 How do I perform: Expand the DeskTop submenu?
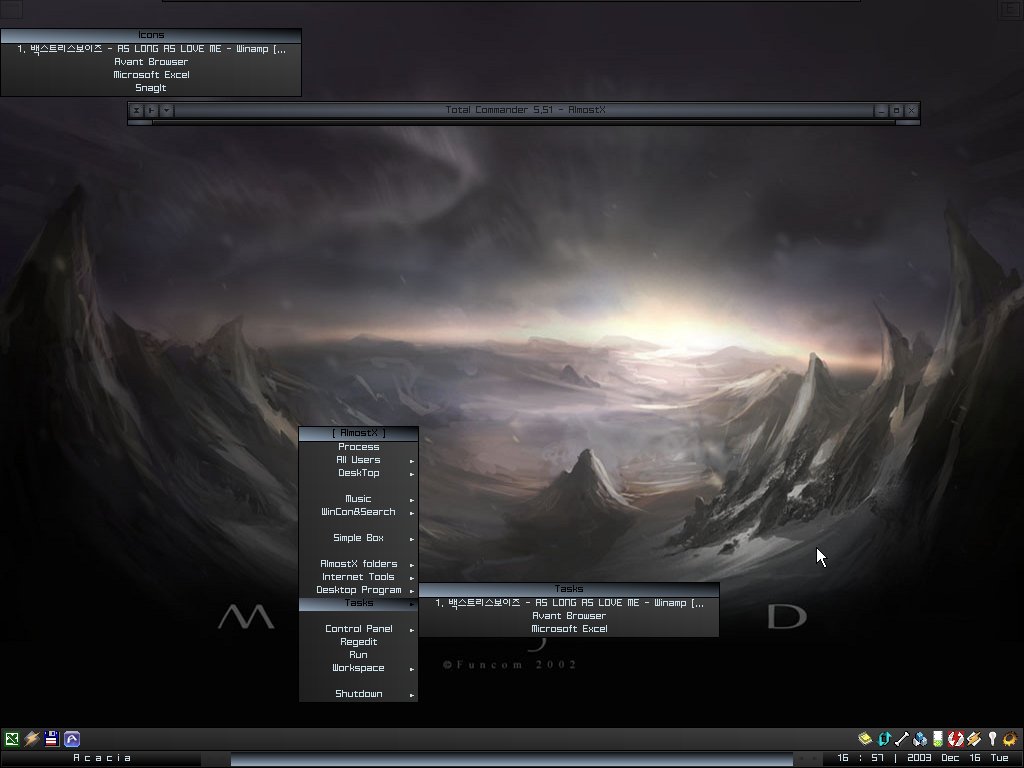pos(359,473)
